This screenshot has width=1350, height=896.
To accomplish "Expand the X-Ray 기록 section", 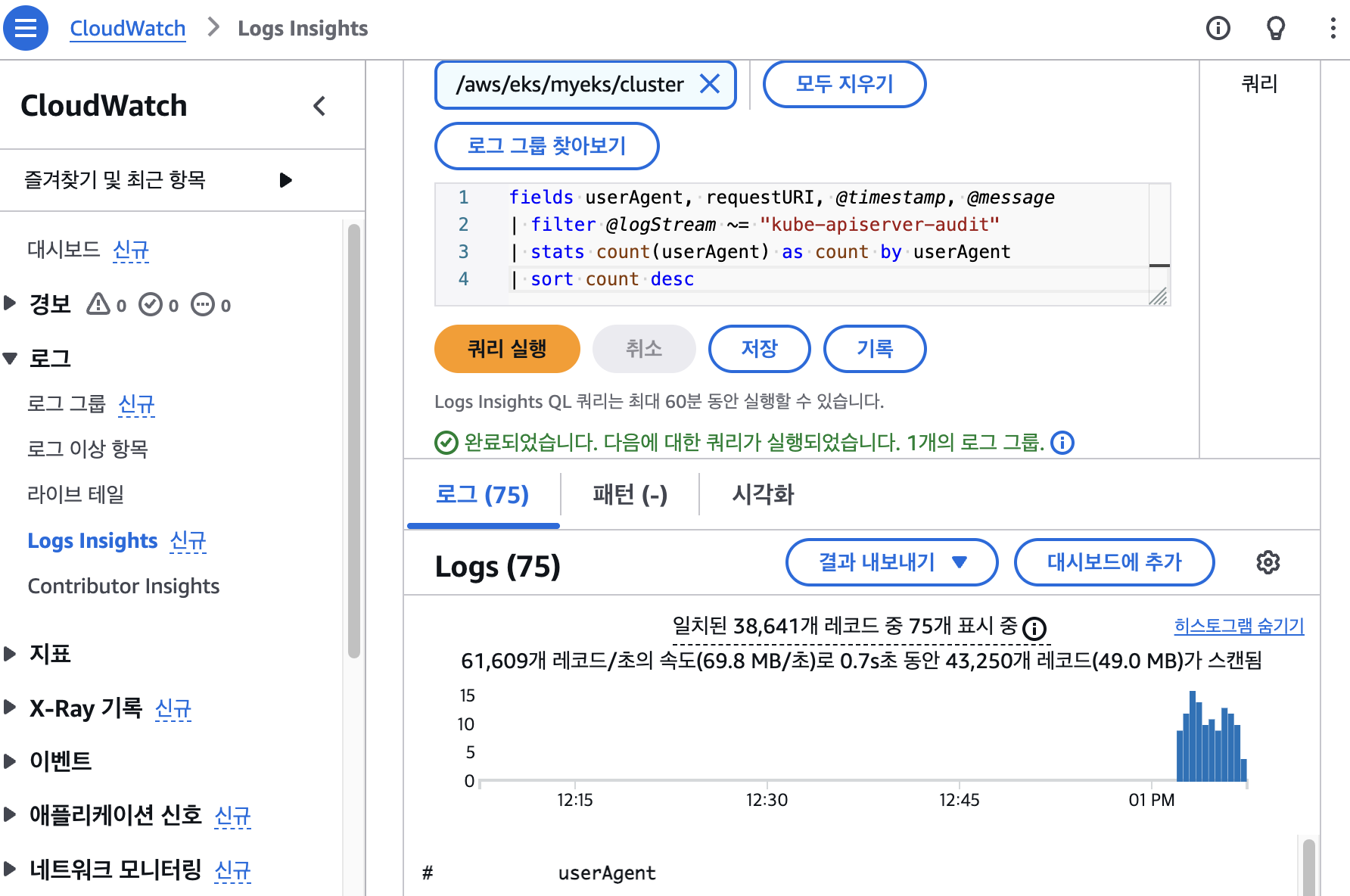I will point(10,708).
